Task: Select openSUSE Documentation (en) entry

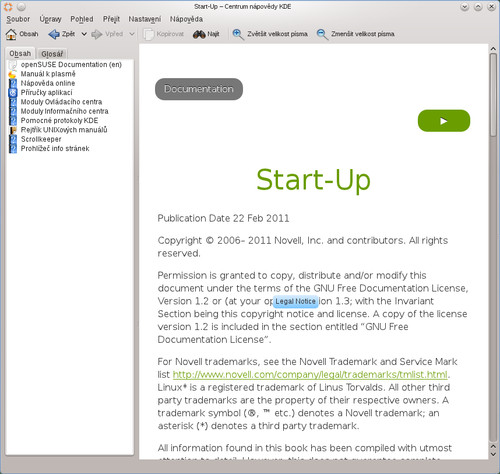Action: 71,65
